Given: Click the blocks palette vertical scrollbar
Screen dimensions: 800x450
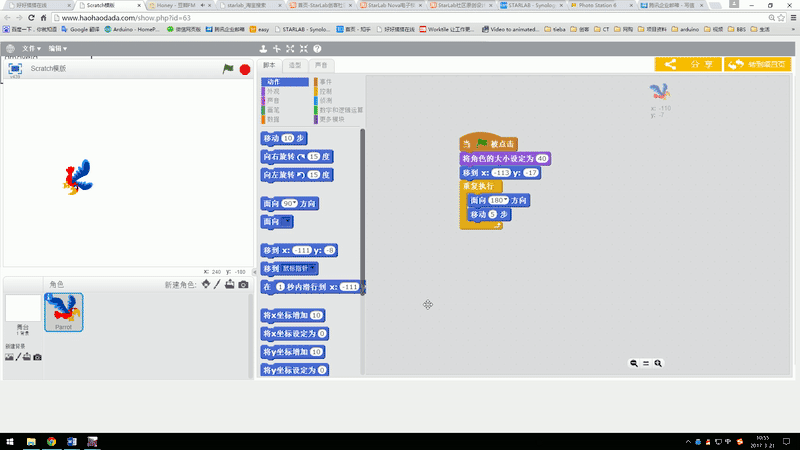Looking at the screenshot, I should [363, 212].
